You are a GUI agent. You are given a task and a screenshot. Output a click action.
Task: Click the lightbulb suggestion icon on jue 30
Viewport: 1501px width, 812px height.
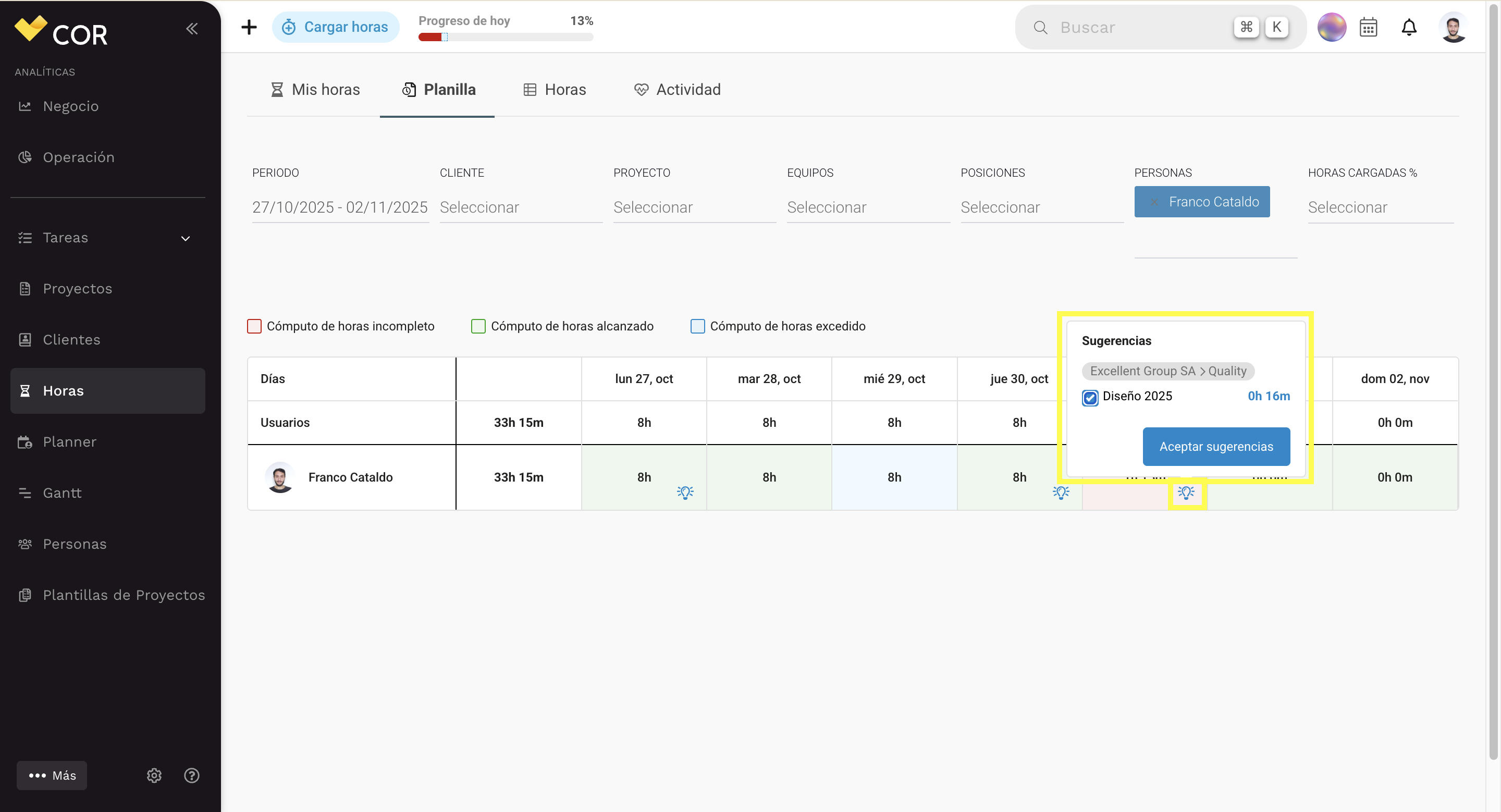tap(1061, 492)
